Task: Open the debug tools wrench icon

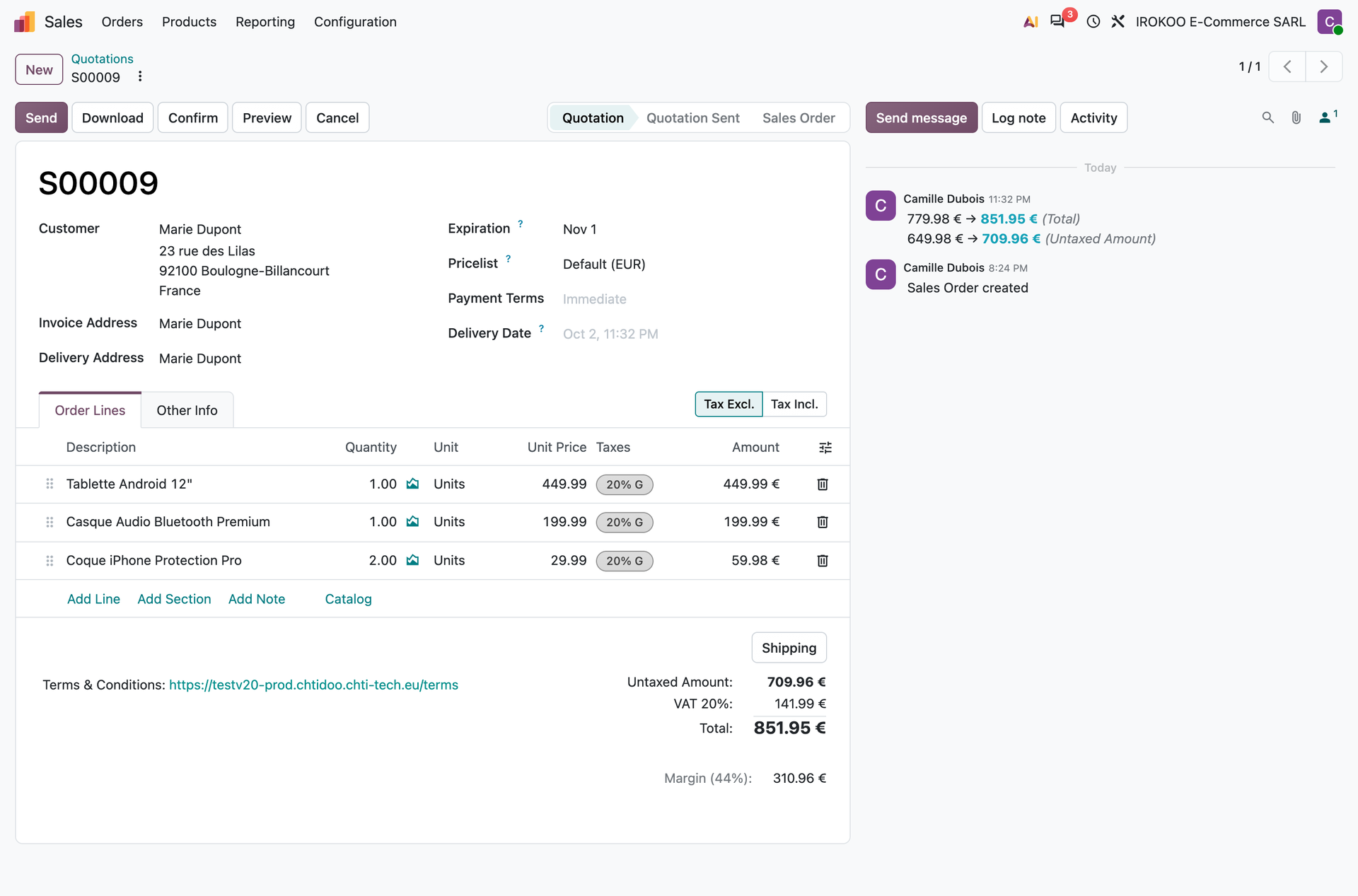Action: [x=1118, y=22]
